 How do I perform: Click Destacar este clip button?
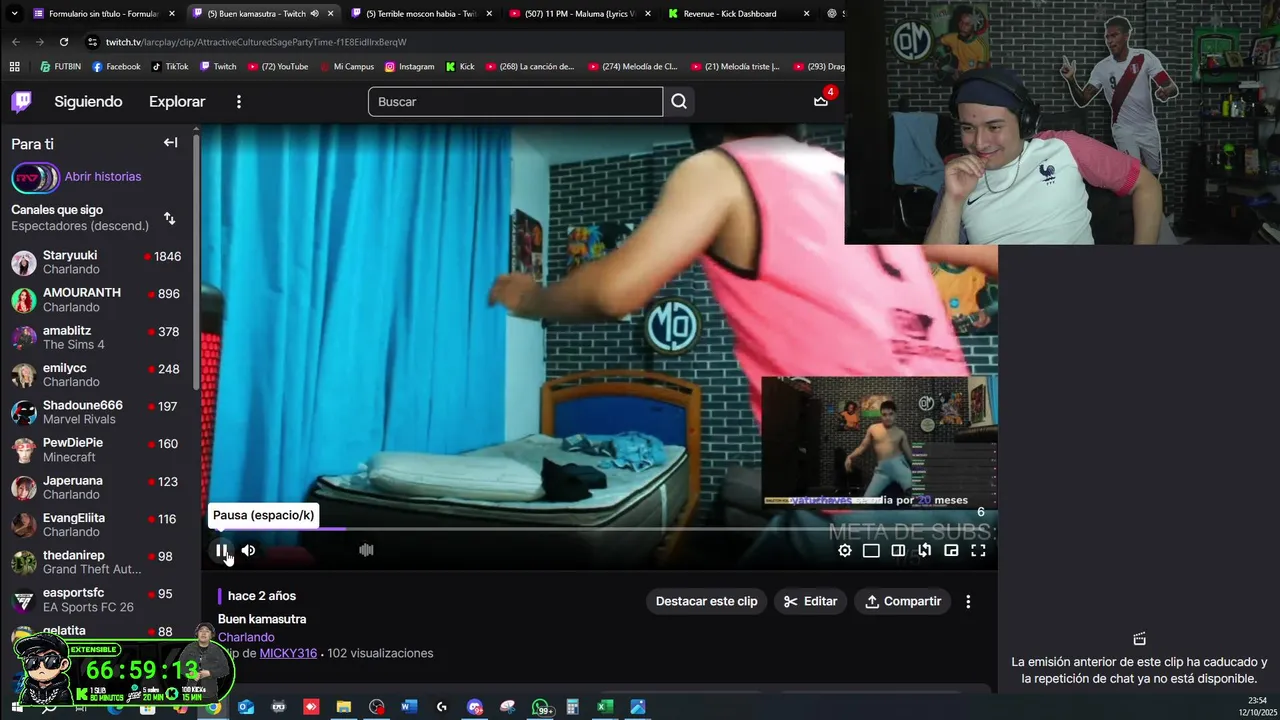(x=706, y=601)
